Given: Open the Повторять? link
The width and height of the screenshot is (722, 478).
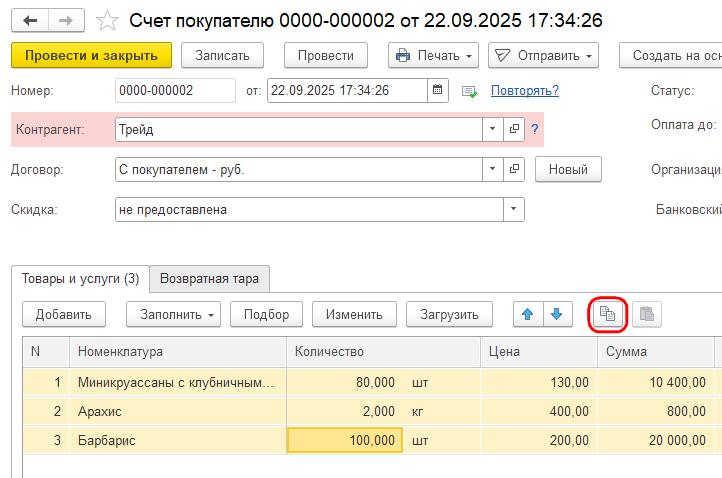Looking at the screenshot, I should (525, 90).
